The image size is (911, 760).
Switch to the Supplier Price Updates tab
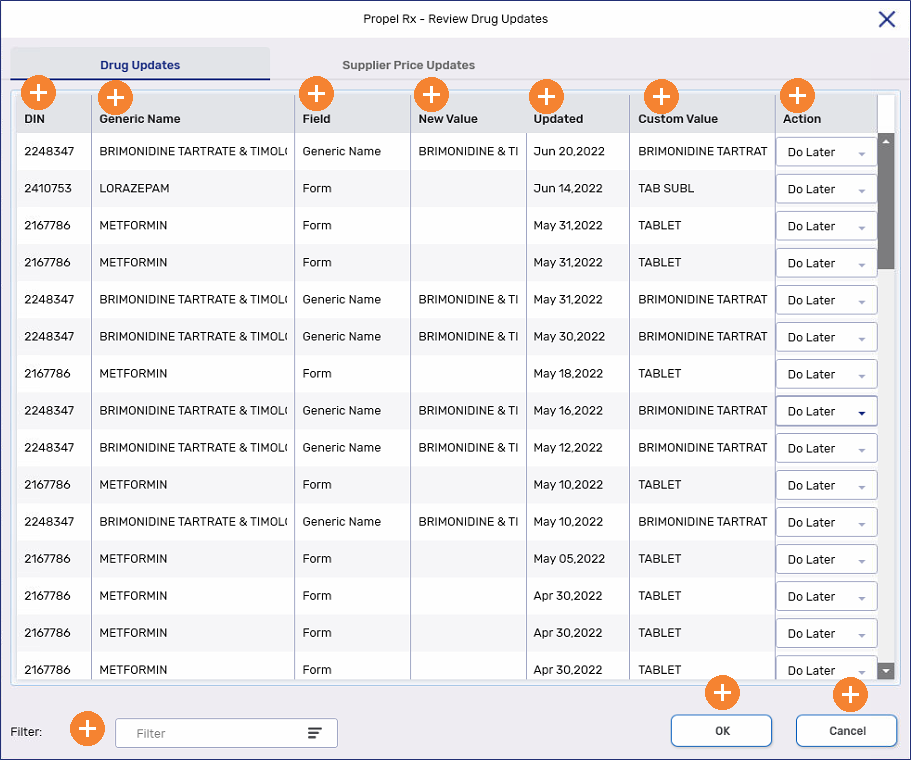[x=408, y=65]
